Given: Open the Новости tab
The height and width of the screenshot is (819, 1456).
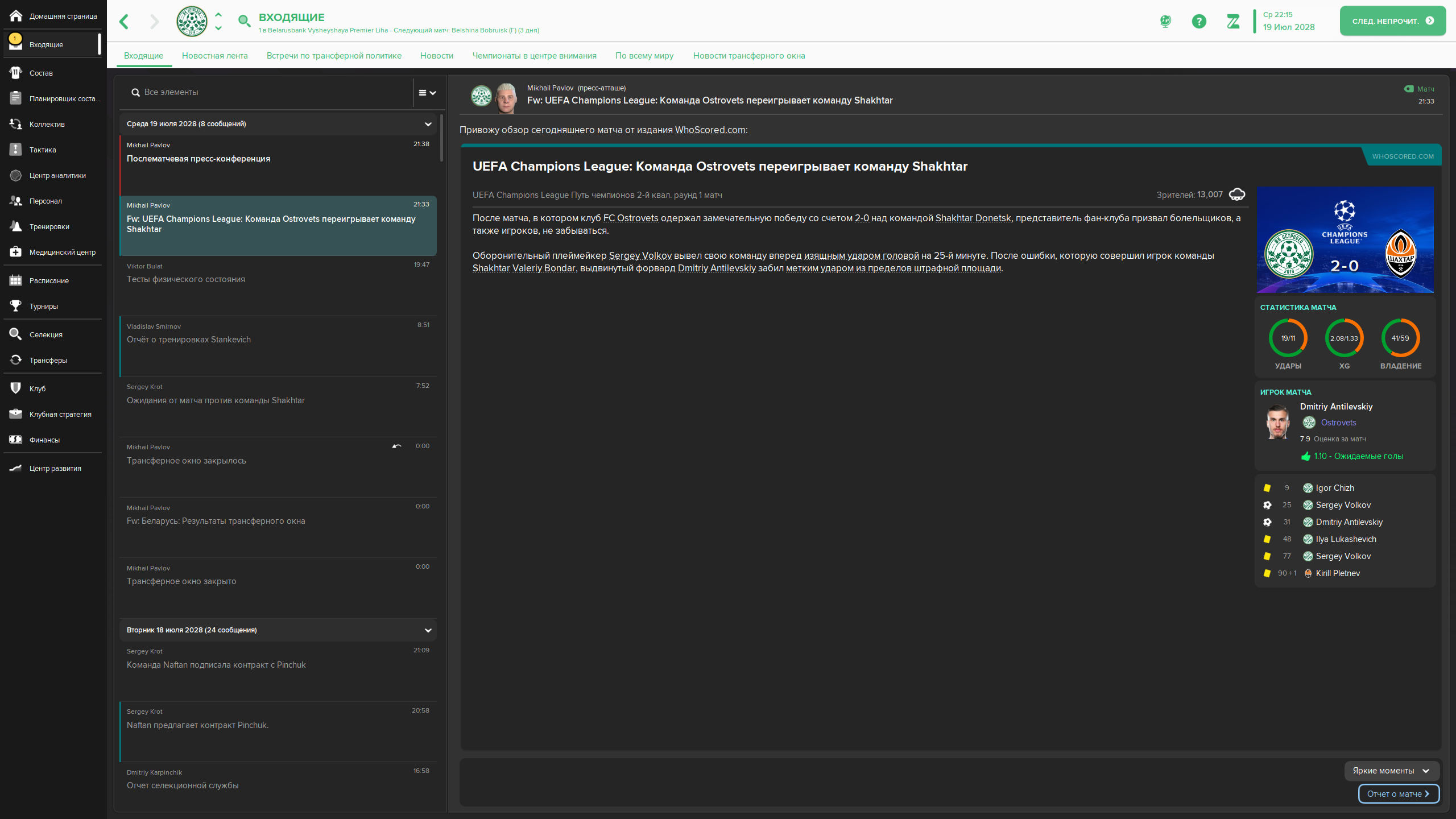Looking at the screenshot, I should [x=437, y=56].
